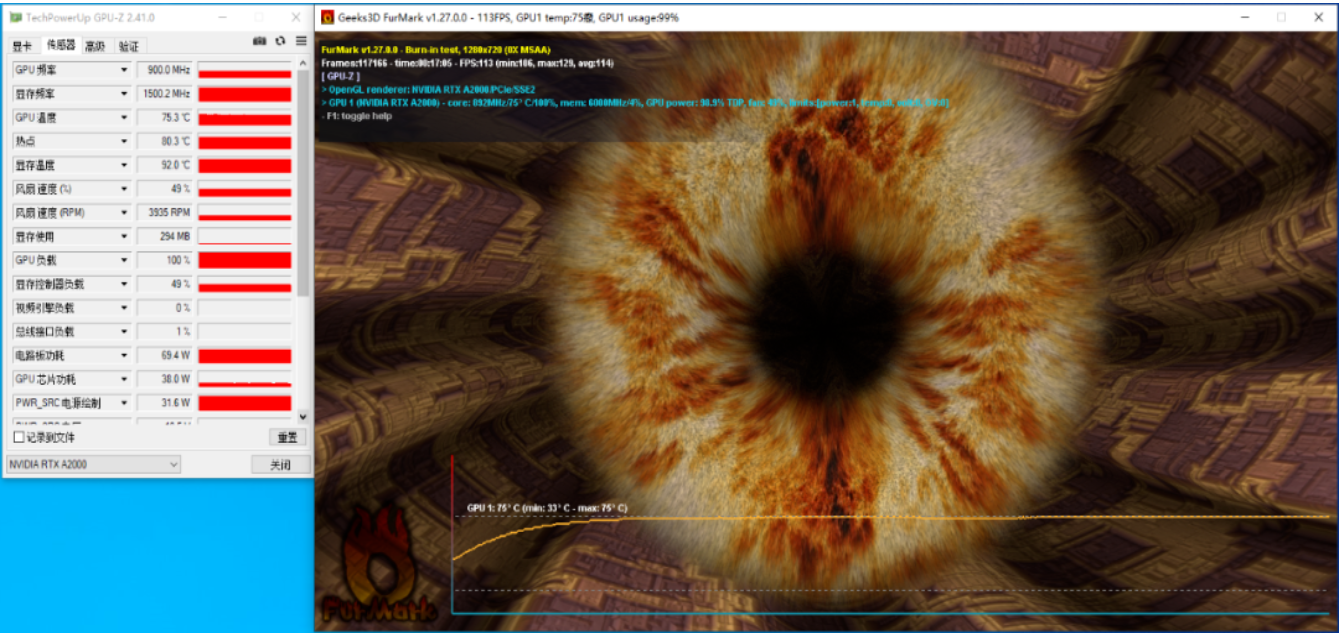
Task: Click the 1500.2 MHz value field
Action: [165, 94]
